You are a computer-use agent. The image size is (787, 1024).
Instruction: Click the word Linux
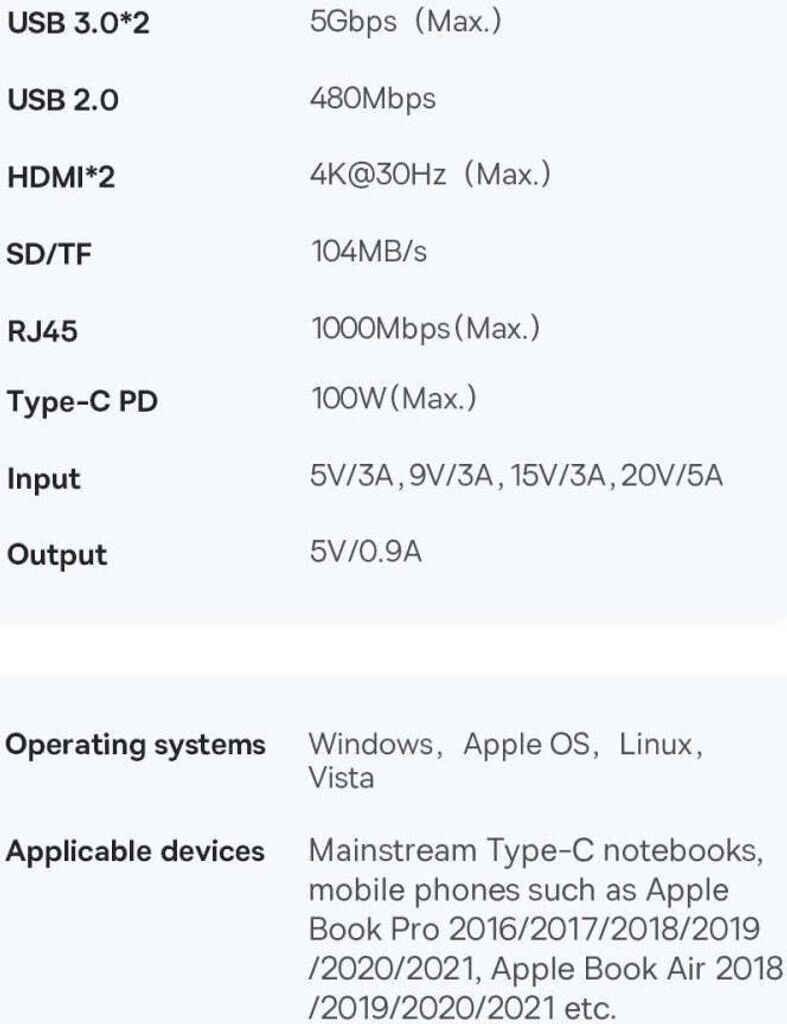[656, 745]
